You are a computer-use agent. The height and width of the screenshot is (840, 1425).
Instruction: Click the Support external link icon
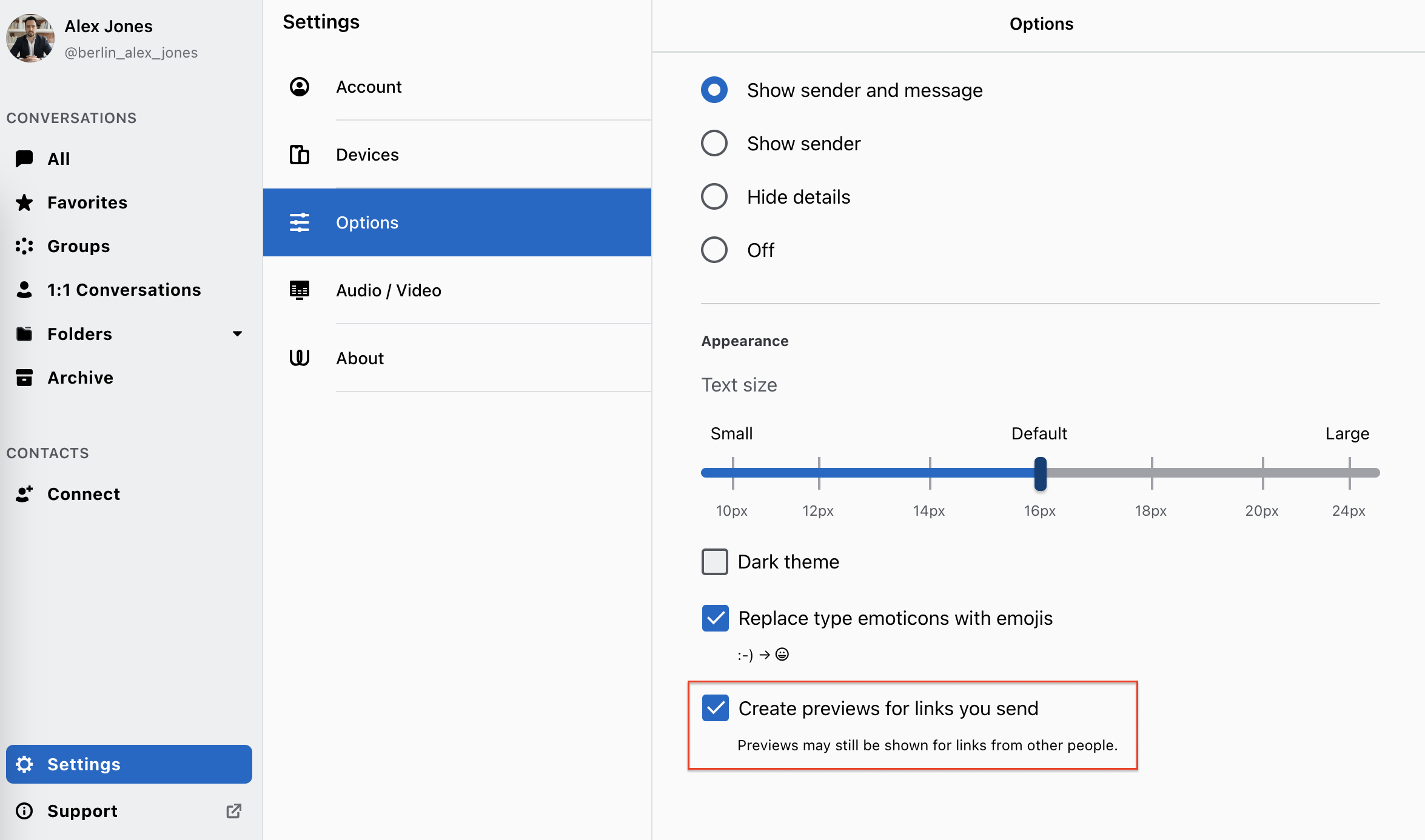(234, 811)
